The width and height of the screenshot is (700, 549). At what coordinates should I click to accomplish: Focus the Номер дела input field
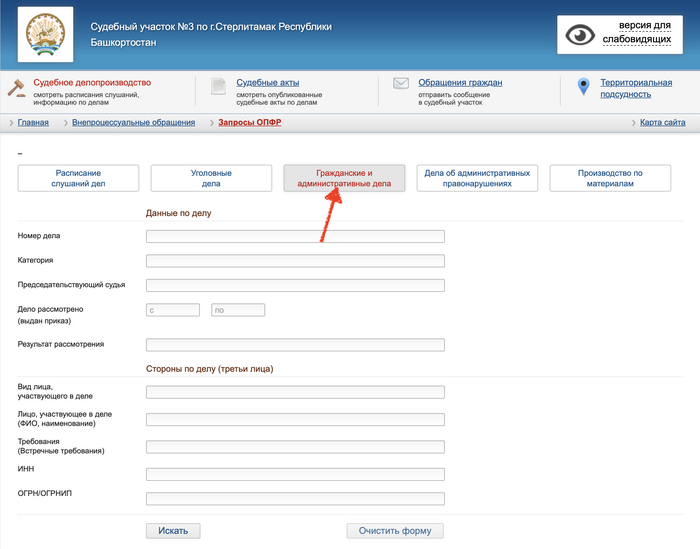pos(295,236)
